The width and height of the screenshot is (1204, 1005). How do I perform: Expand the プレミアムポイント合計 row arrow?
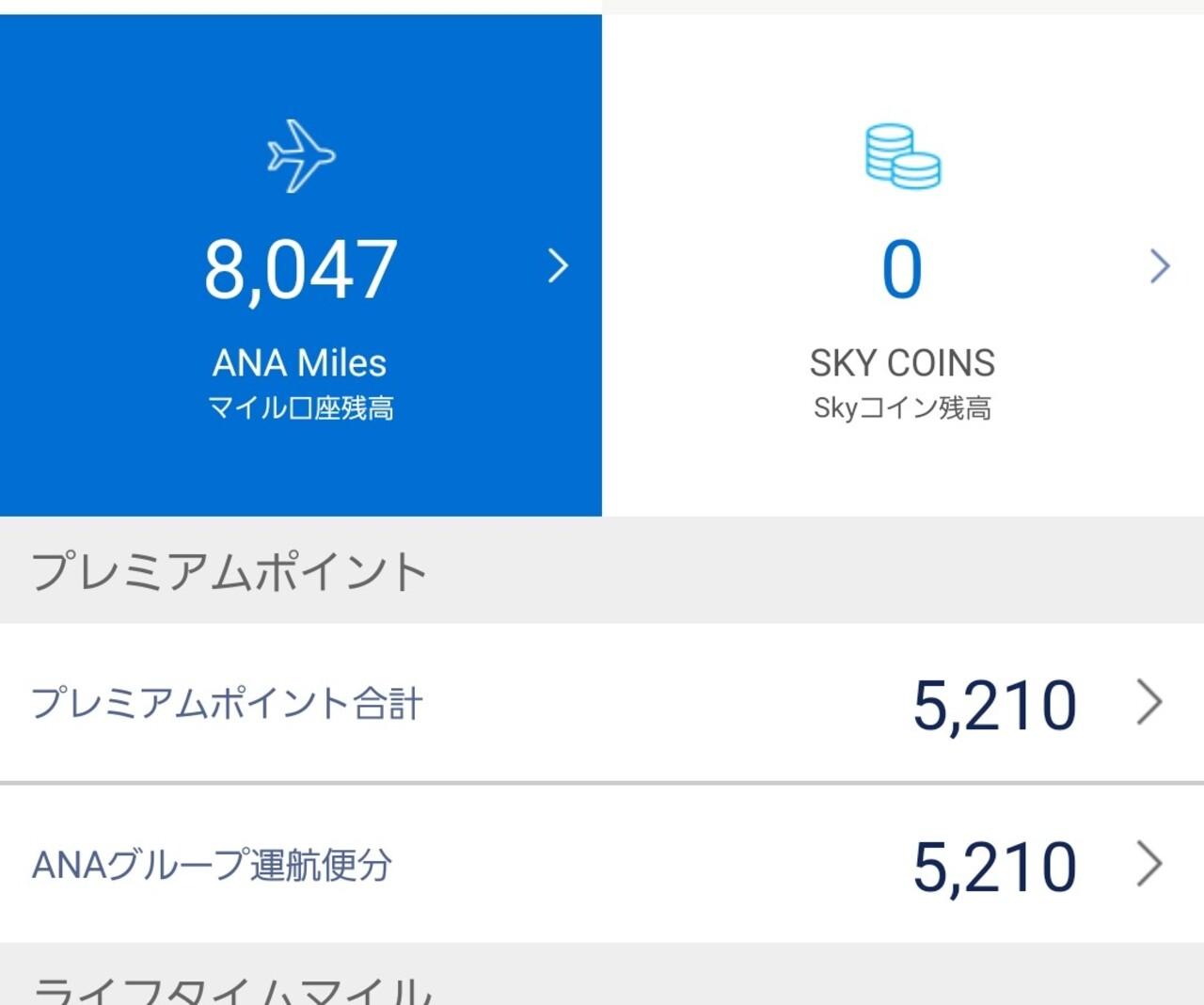(x=1149, y=703)
